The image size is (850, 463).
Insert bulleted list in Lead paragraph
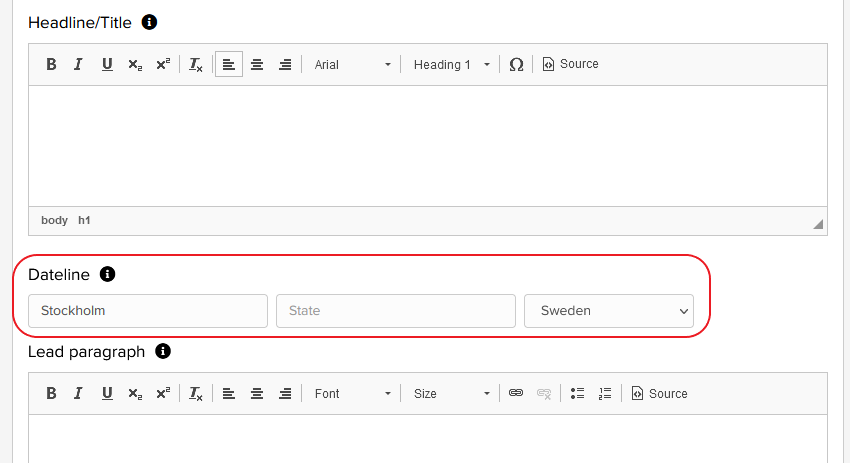[577, 394]
